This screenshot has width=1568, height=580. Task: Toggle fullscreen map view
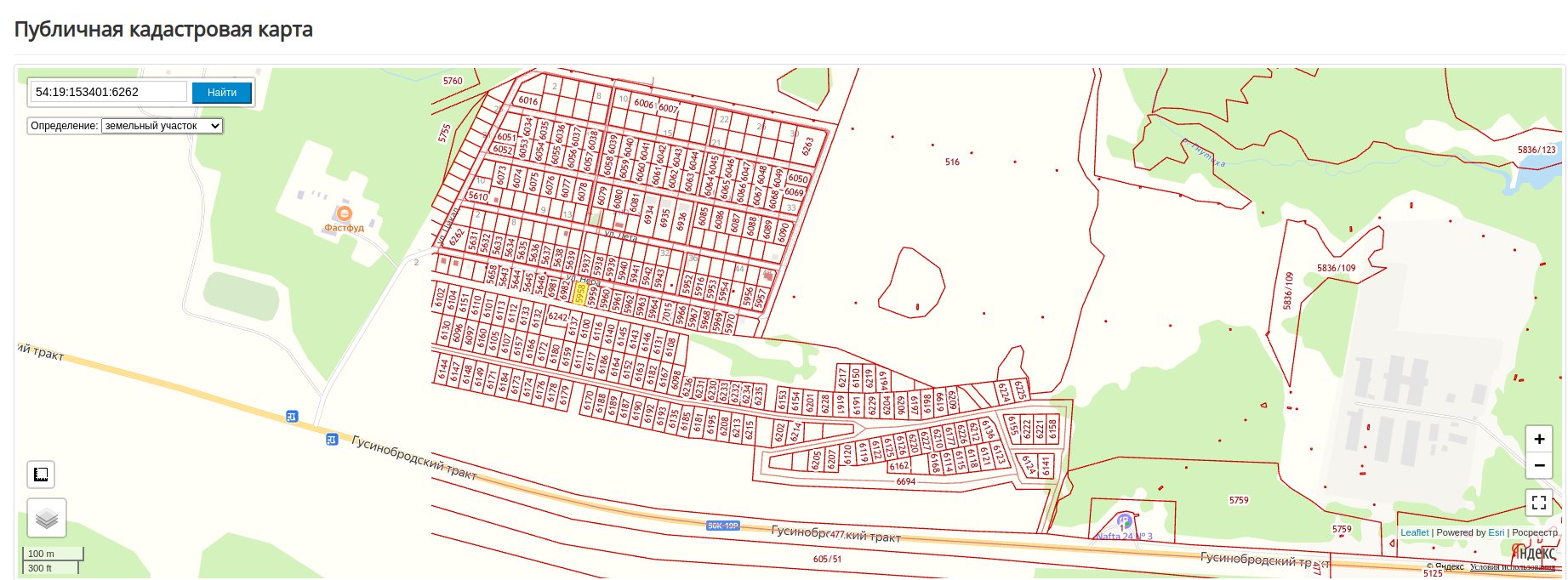point(1538,503)
